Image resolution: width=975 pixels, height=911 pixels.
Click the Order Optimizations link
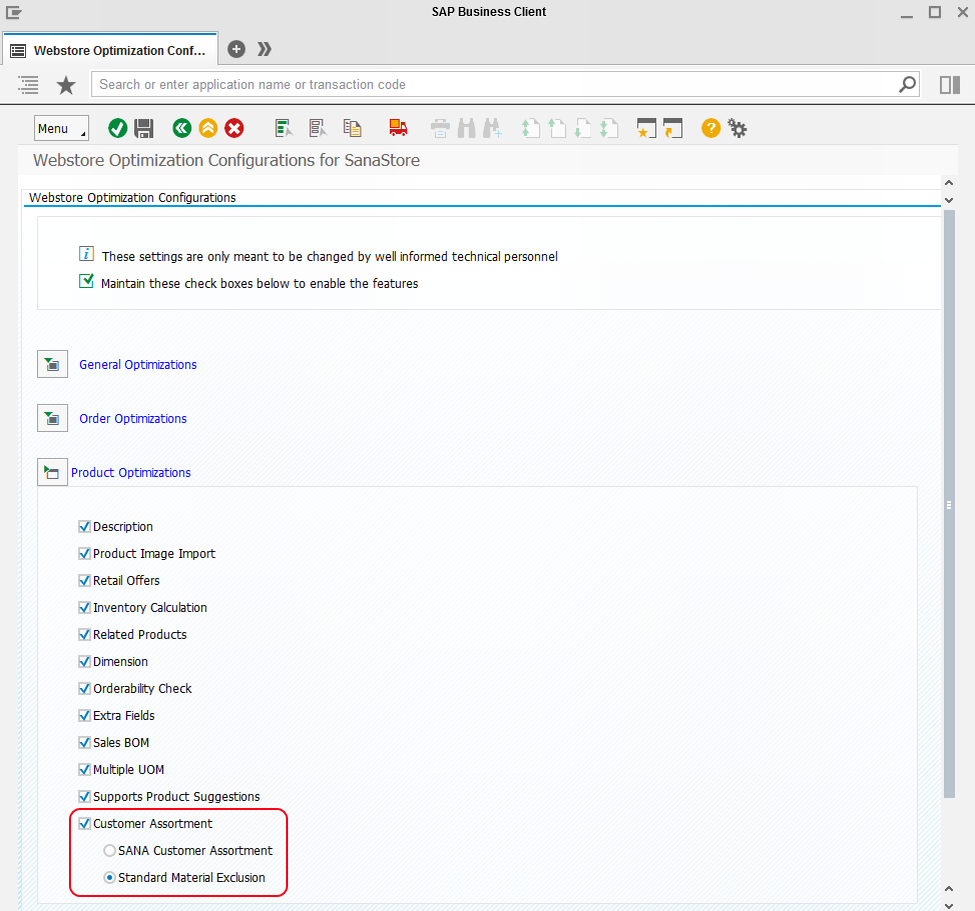(x=133, y=419)
